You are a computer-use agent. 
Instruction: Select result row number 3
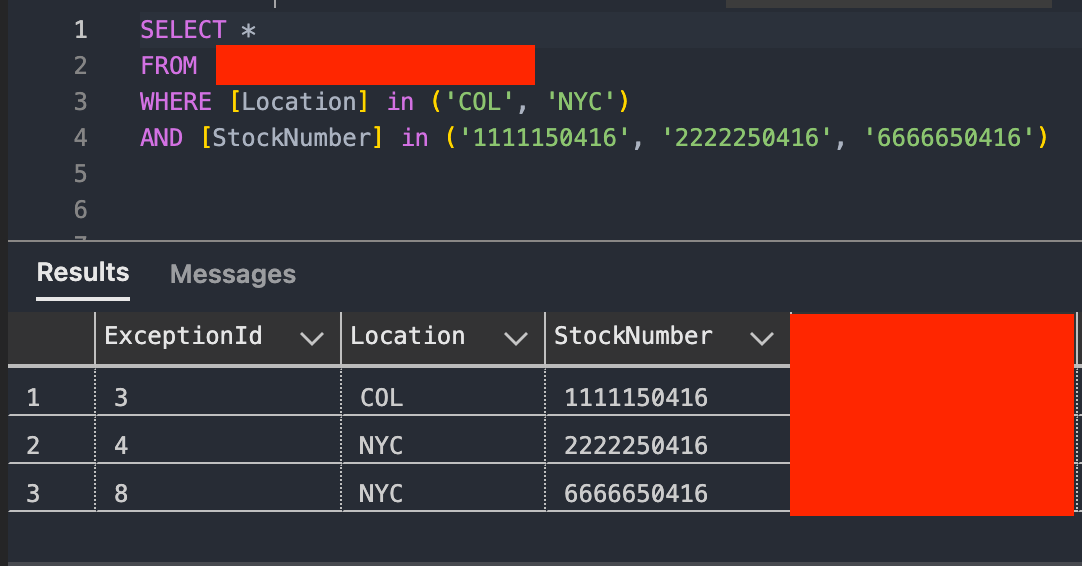(33, 494)
